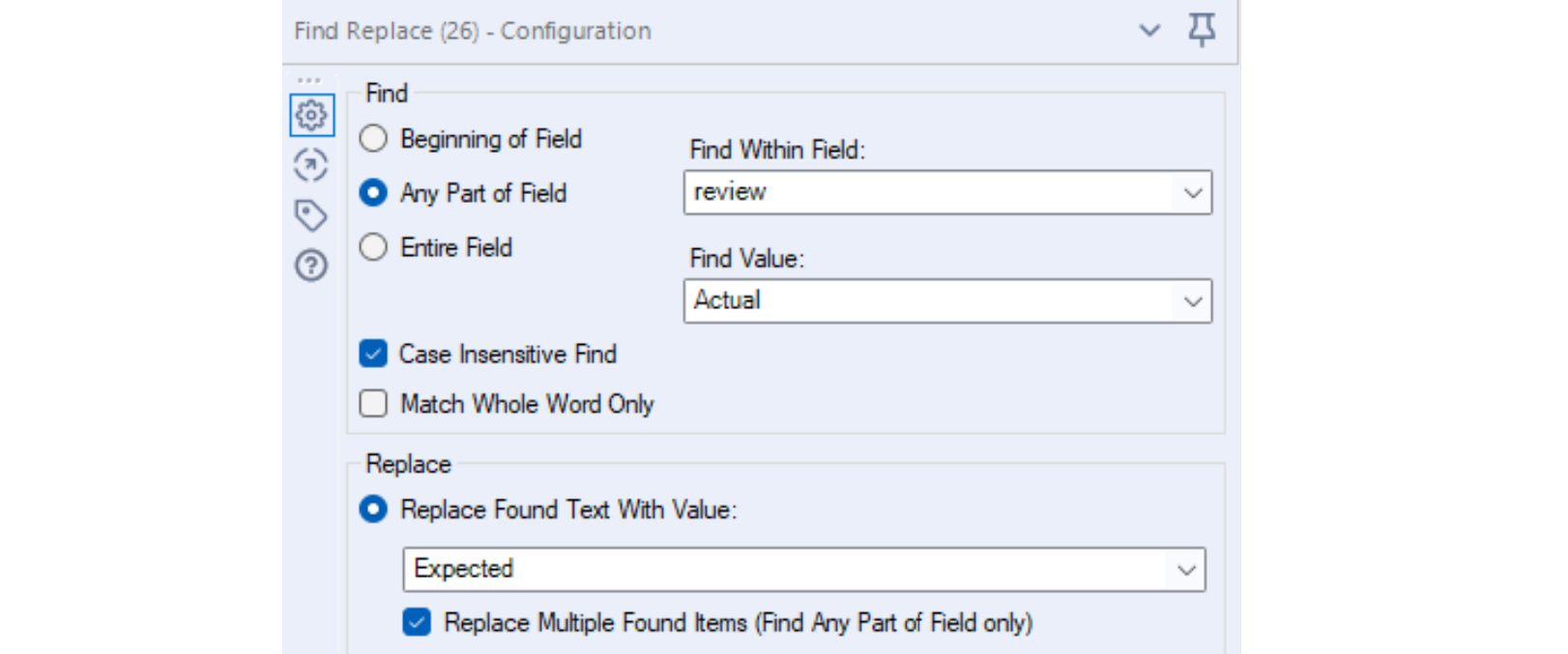The height and width of the screenshot is (654, 1568).
Task: Expand the Find Value dropdown arrow
Action: (1193, 301)
